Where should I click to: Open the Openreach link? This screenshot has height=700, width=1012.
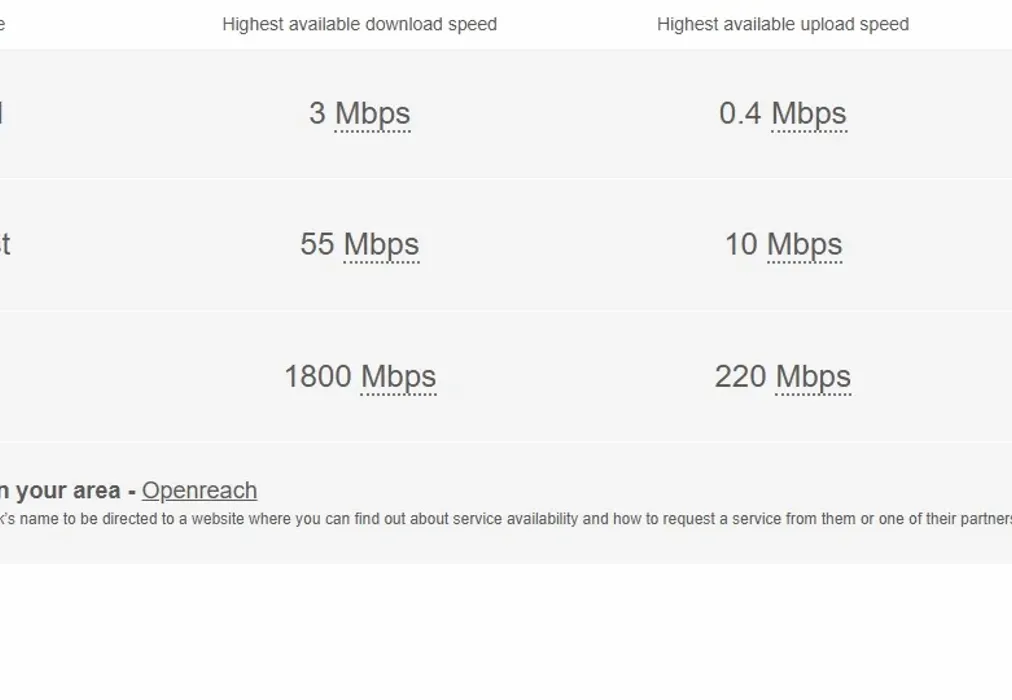[199, 491]
